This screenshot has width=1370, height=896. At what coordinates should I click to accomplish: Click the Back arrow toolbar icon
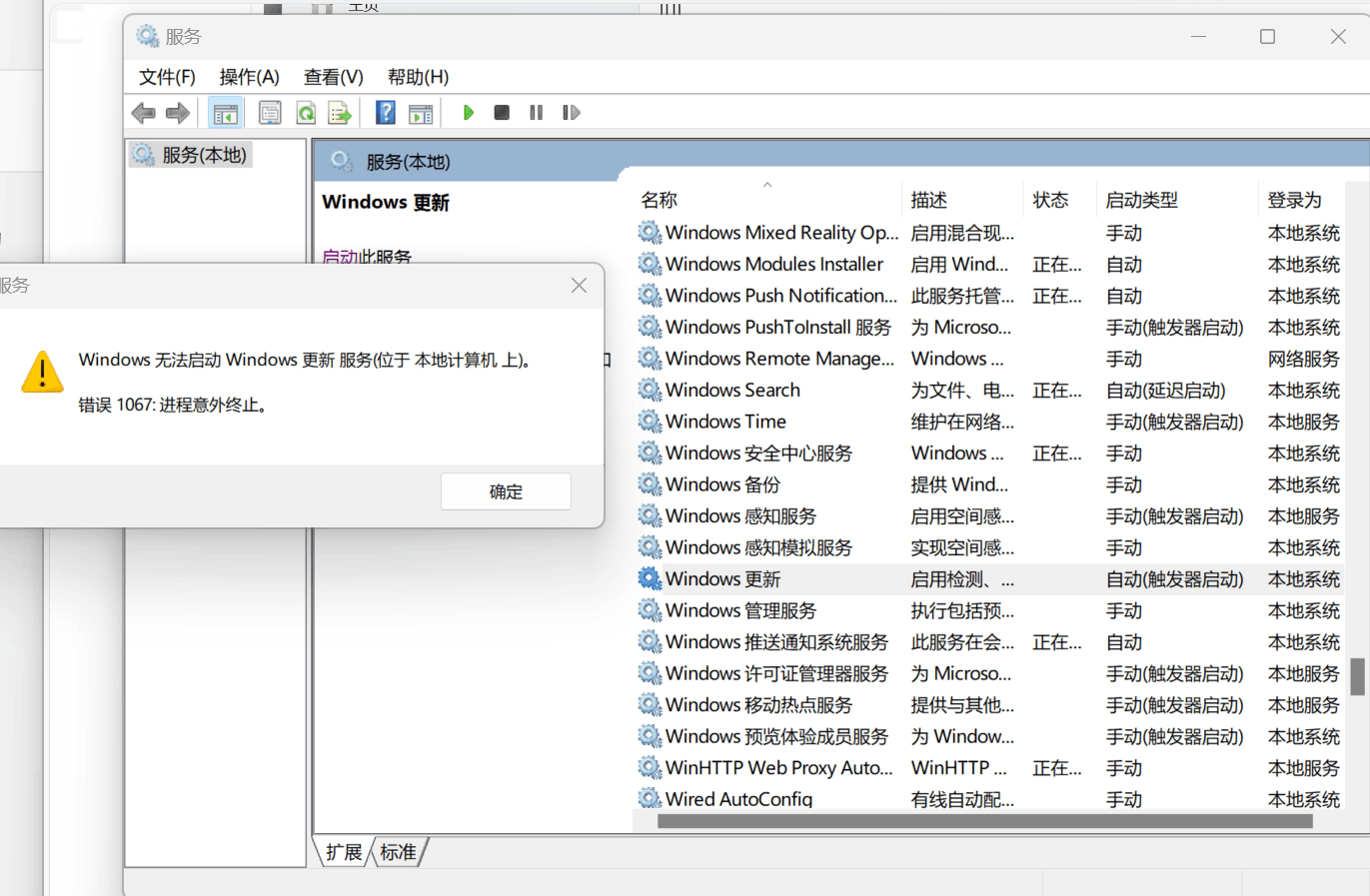[144, 113]
